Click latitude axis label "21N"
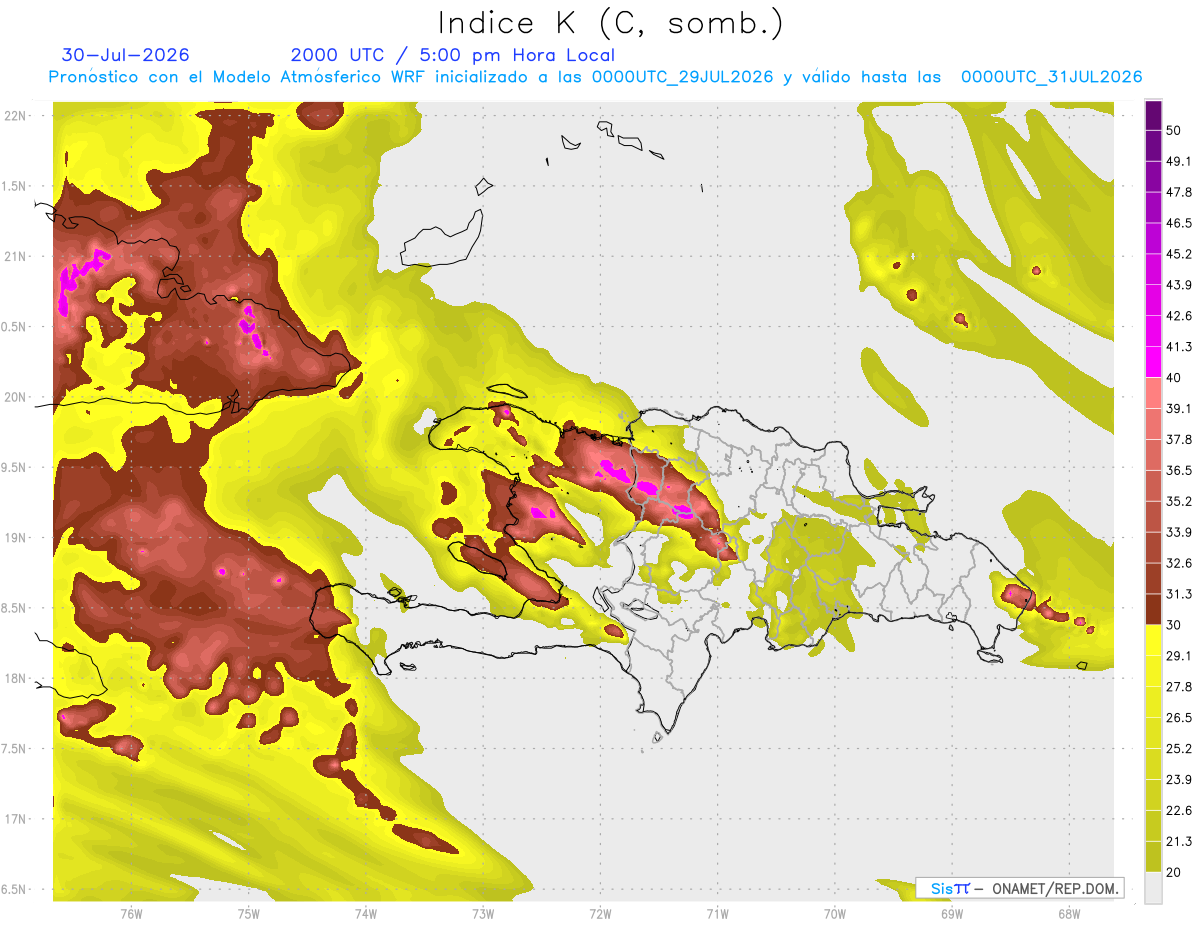Image resolution: width=1200 pixels, height=927 pixels. click(16, 256)
